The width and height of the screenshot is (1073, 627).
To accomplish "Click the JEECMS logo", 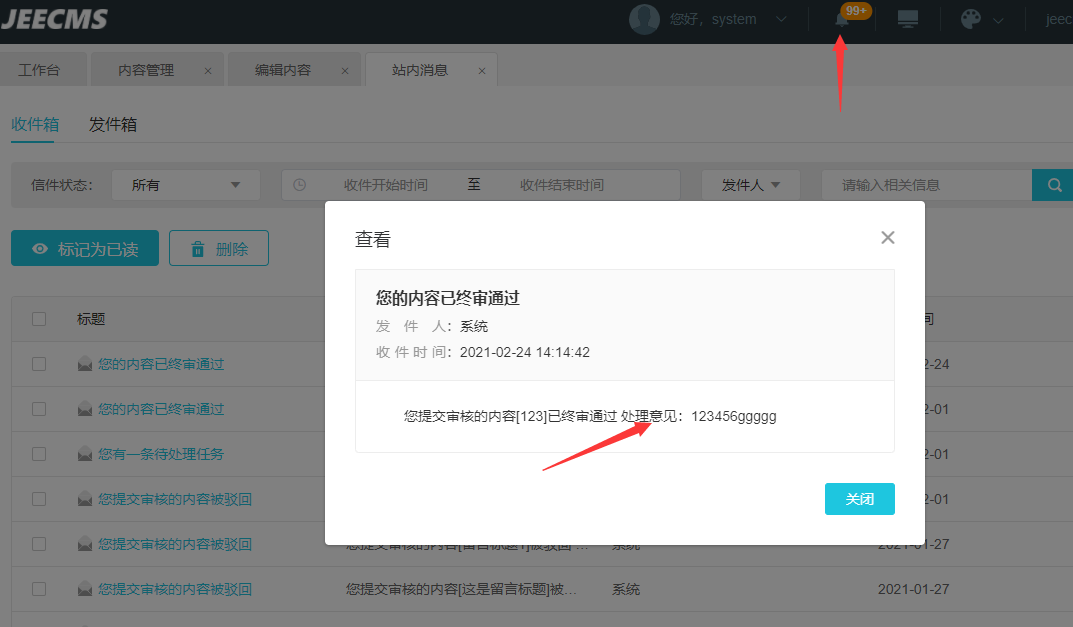I will 55,18.
